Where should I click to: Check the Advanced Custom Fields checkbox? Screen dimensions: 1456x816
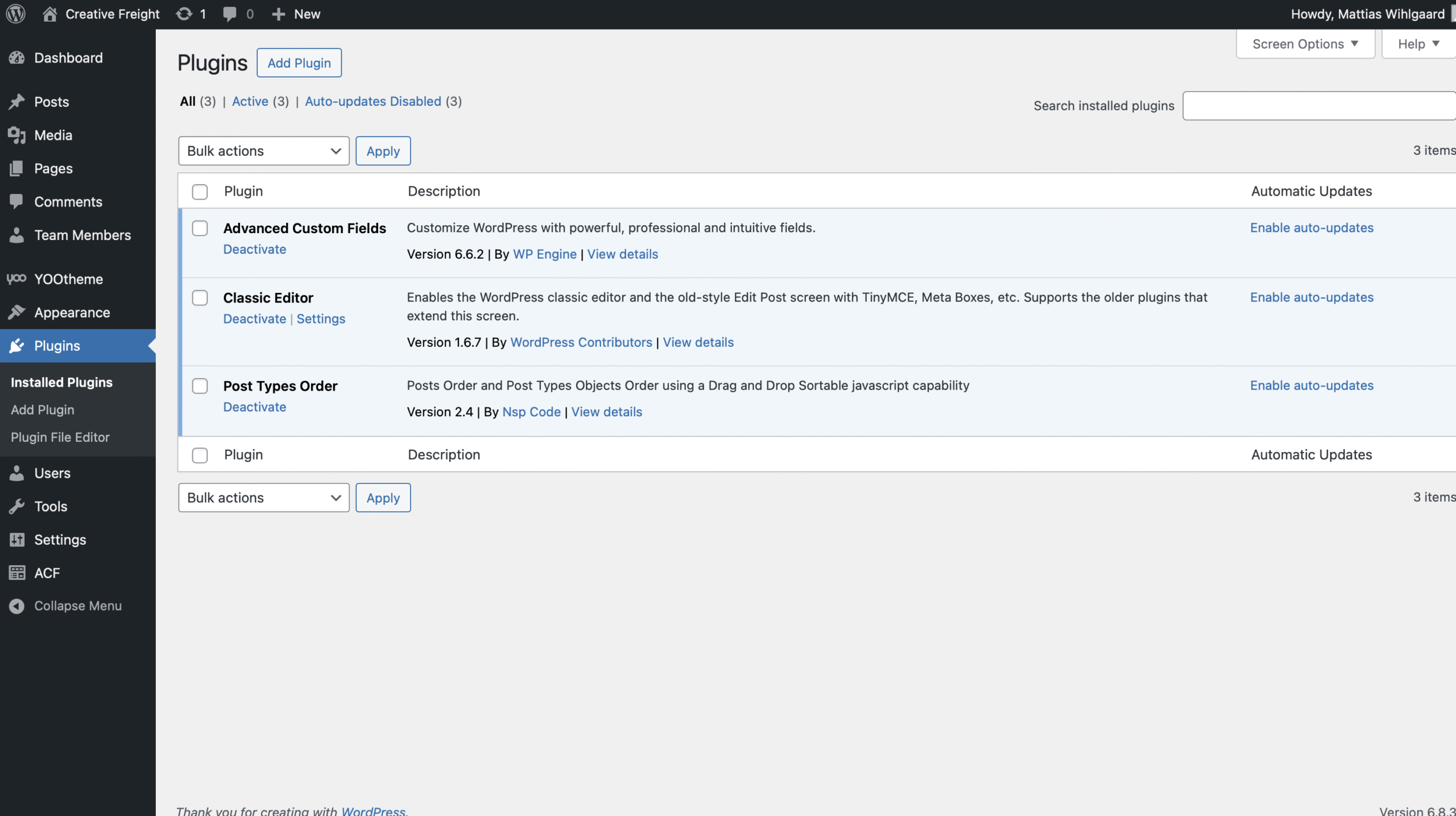(200, 229)
